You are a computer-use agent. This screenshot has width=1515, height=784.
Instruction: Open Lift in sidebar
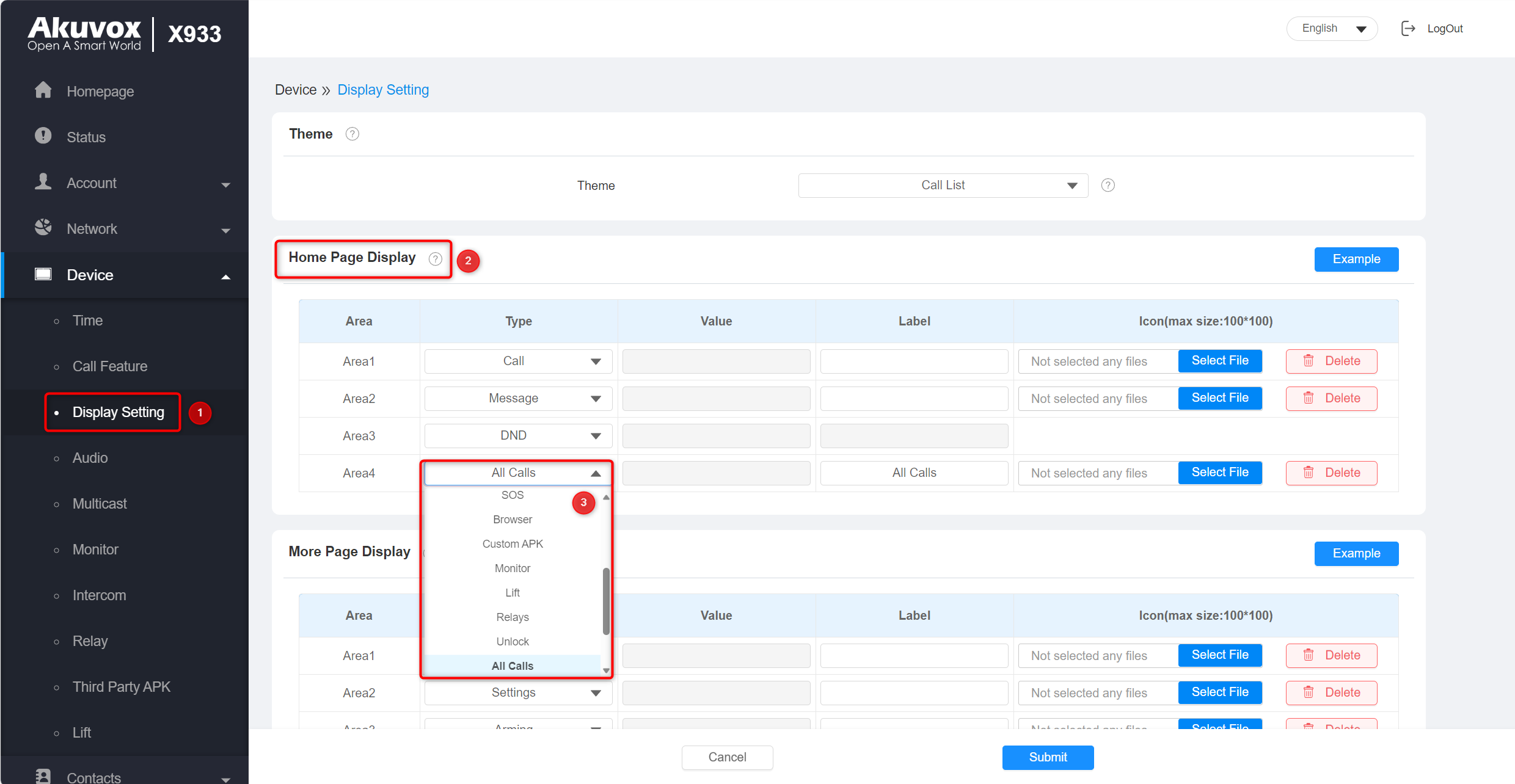pyautogui.click(x=82, y=733)
